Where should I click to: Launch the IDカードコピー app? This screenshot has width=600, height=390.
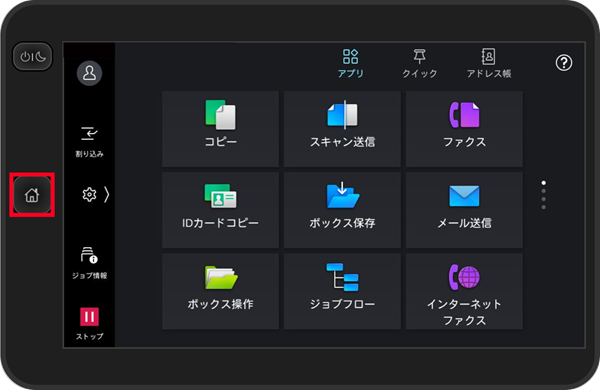220,210
